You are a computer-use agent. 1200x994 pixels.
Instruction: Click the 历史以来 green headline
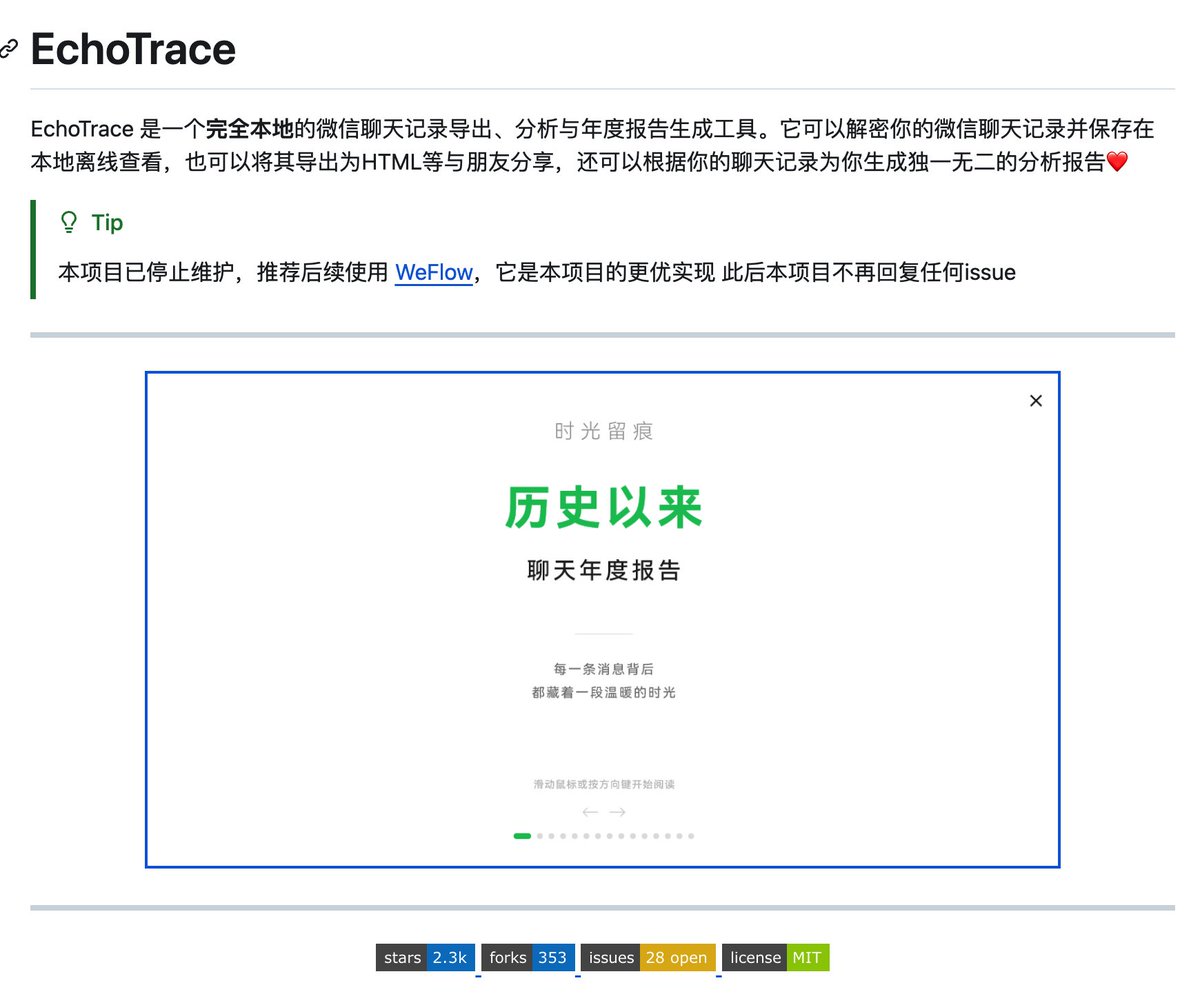[x=602, y=507]
